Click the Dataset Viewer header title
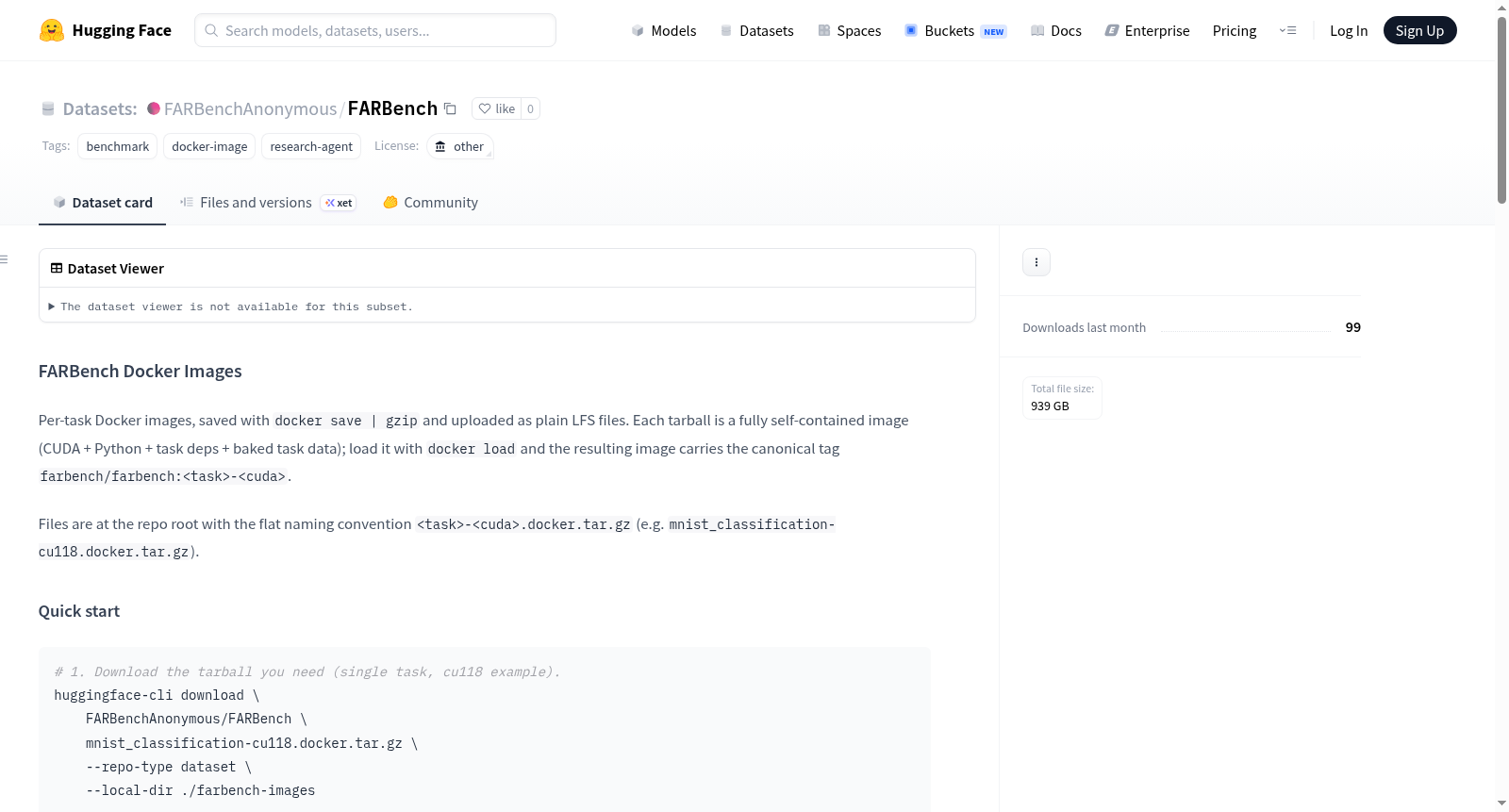Viewport: 1509px width, 812px height. coord(116,269)
